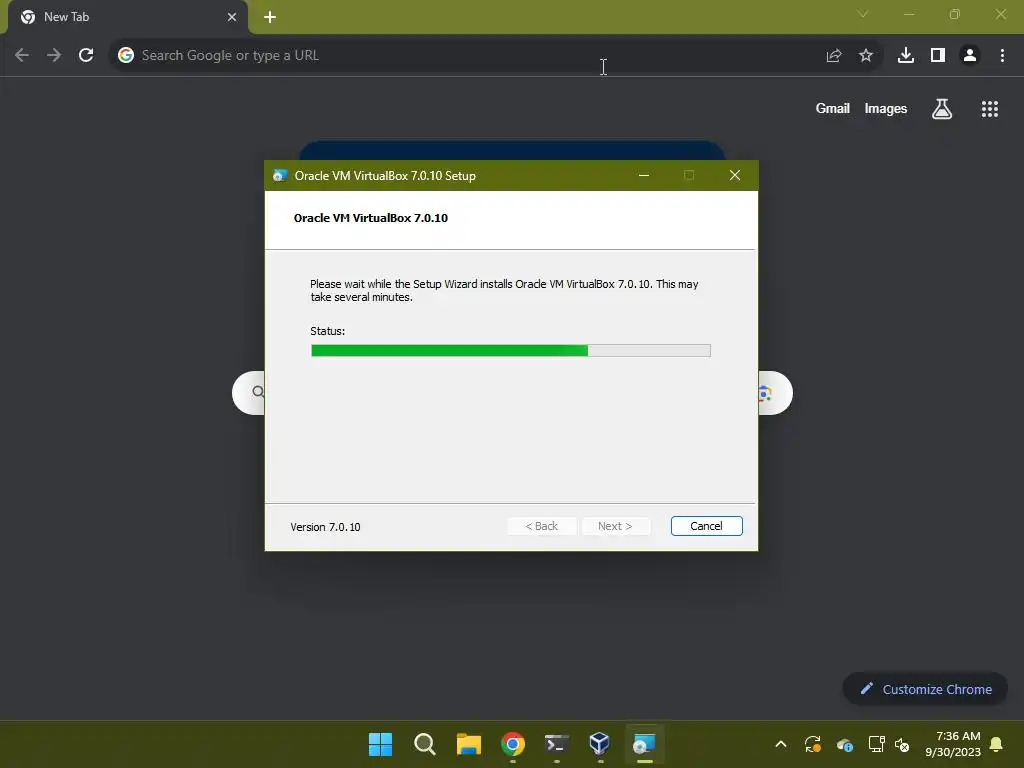Toggle the Chrome side panel icon
Viewport: 1024px width, 768px height.
pos(938,56)
